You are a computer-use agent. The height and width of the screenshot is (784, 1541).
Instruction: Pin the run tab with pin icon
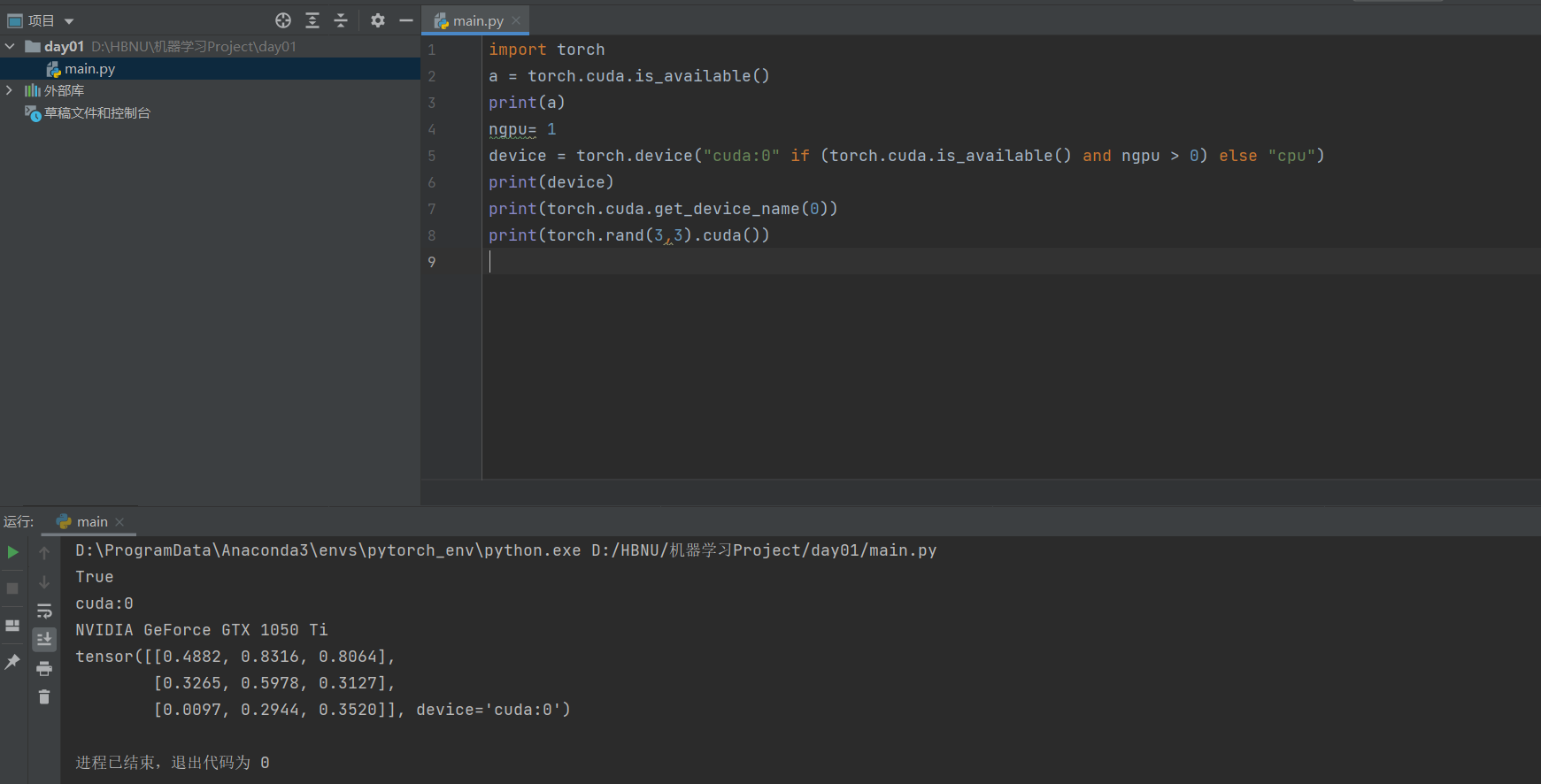(12, 661)
